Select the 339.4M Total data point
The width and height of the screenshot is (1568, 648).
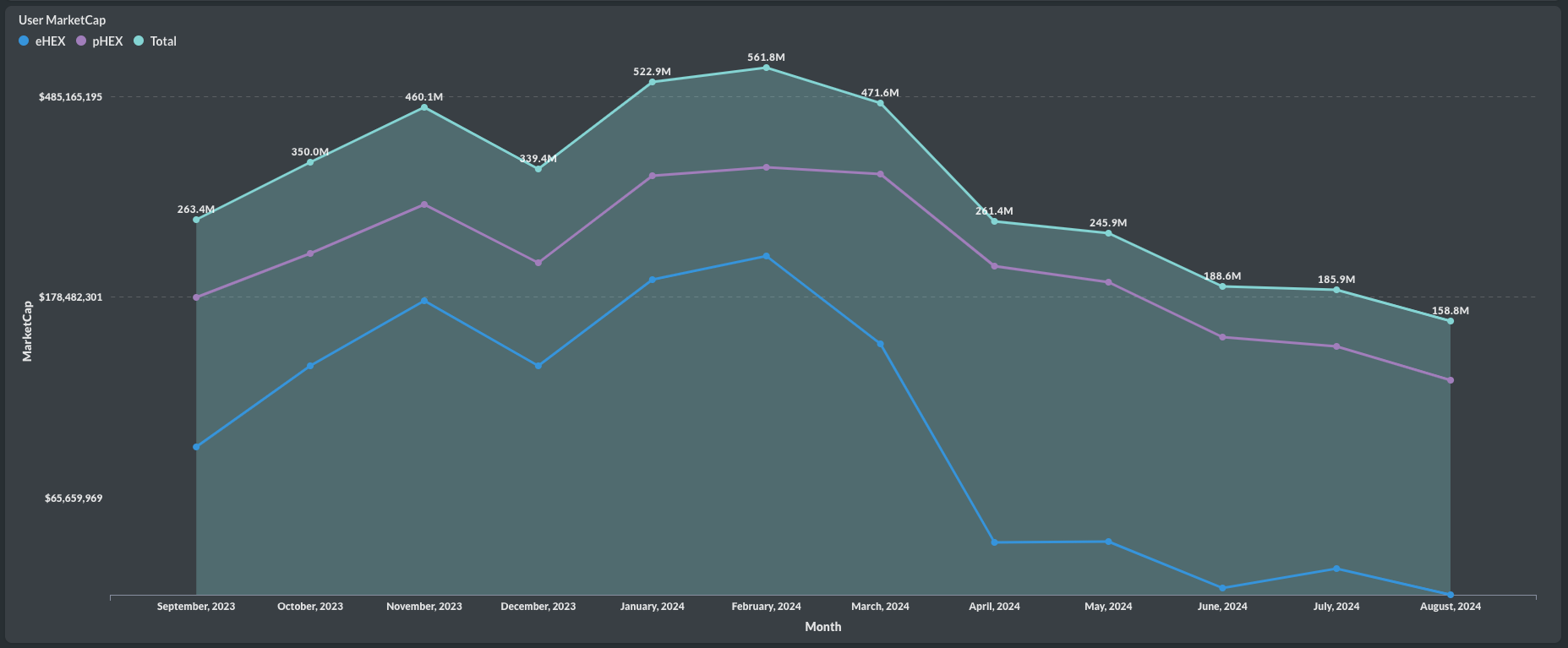(538, 169)
